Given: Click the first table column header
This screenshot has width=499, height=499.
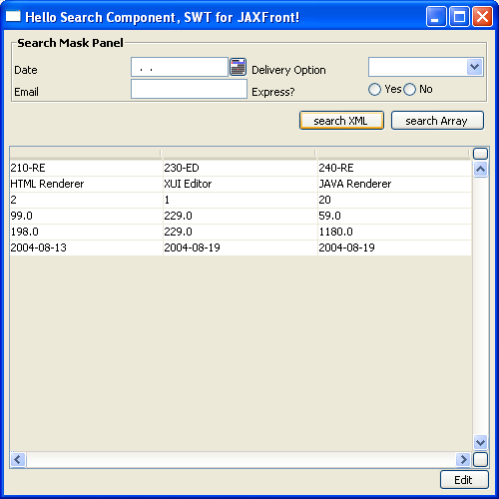Looking at the screenshot, I should tap(85, 153).
